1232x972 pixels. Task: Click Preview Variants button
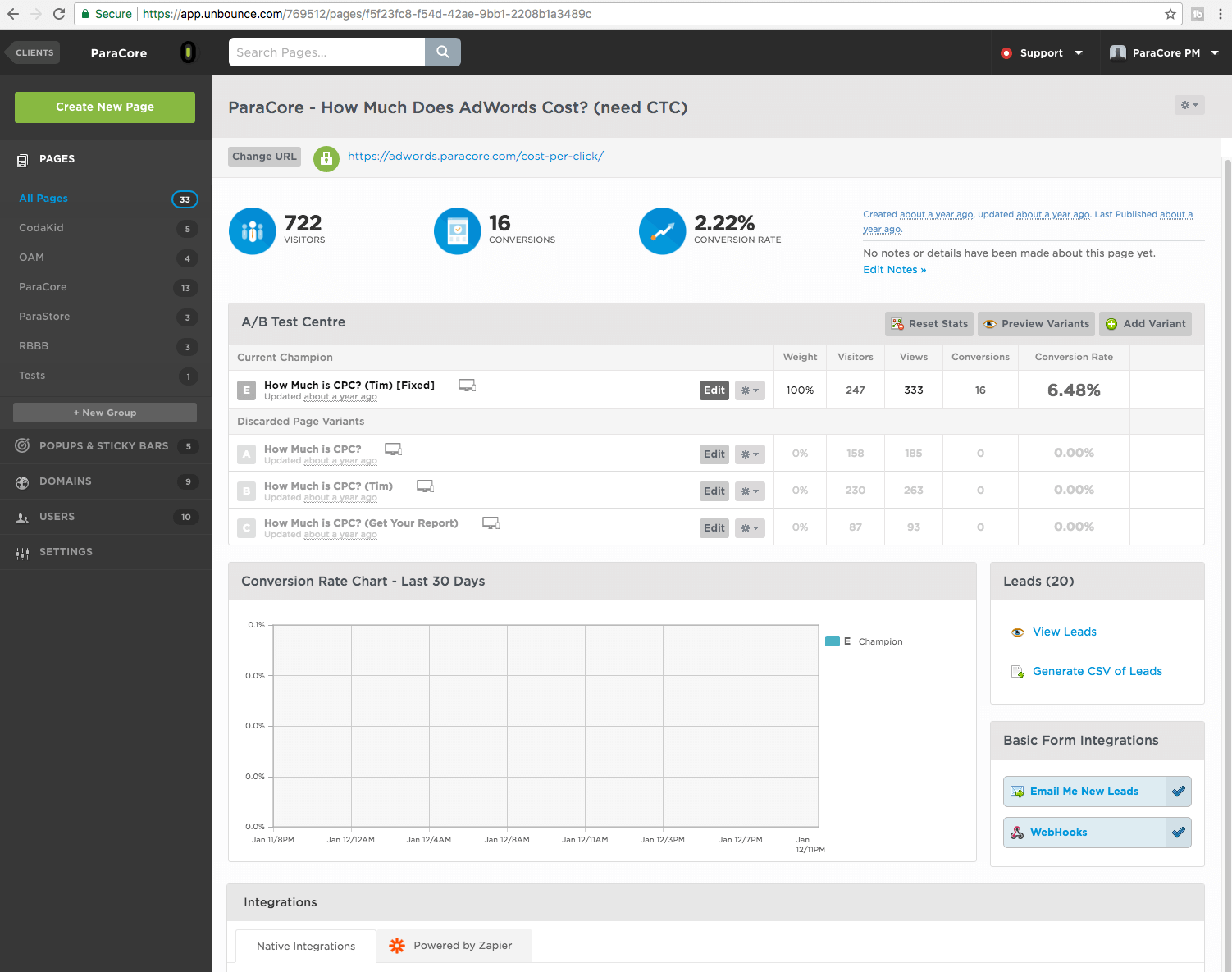(x=1036, y=324)
